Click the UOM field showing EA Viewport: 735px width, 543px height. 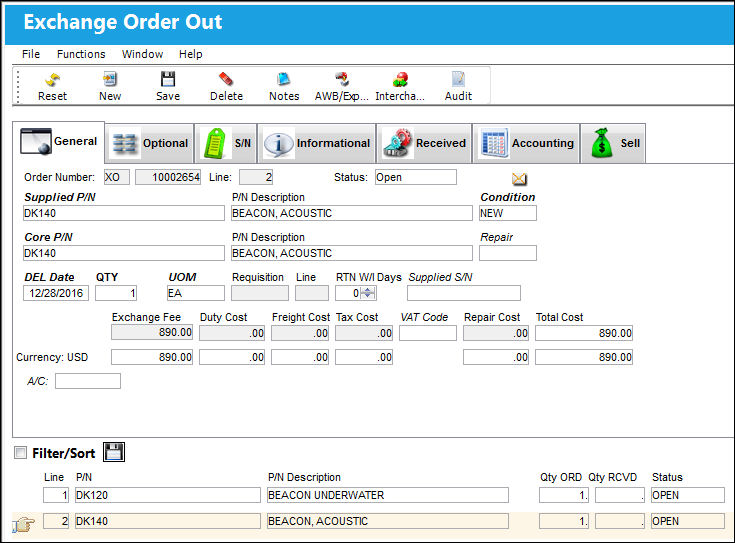pos(195,293)
